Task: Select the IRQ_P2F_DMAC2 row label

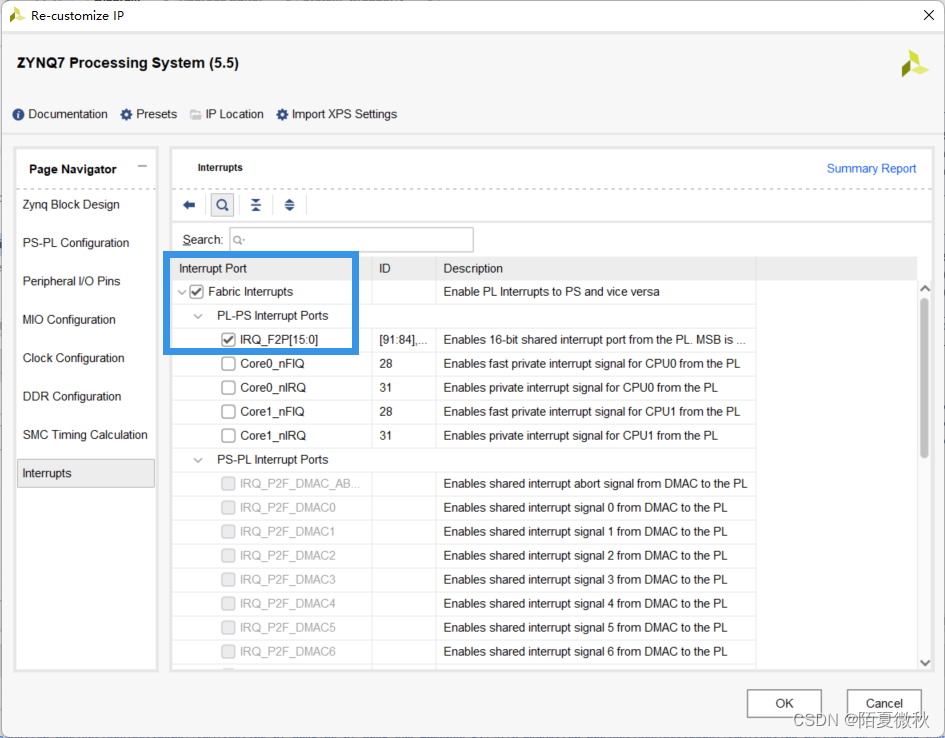Action: (x=287, y=556)
